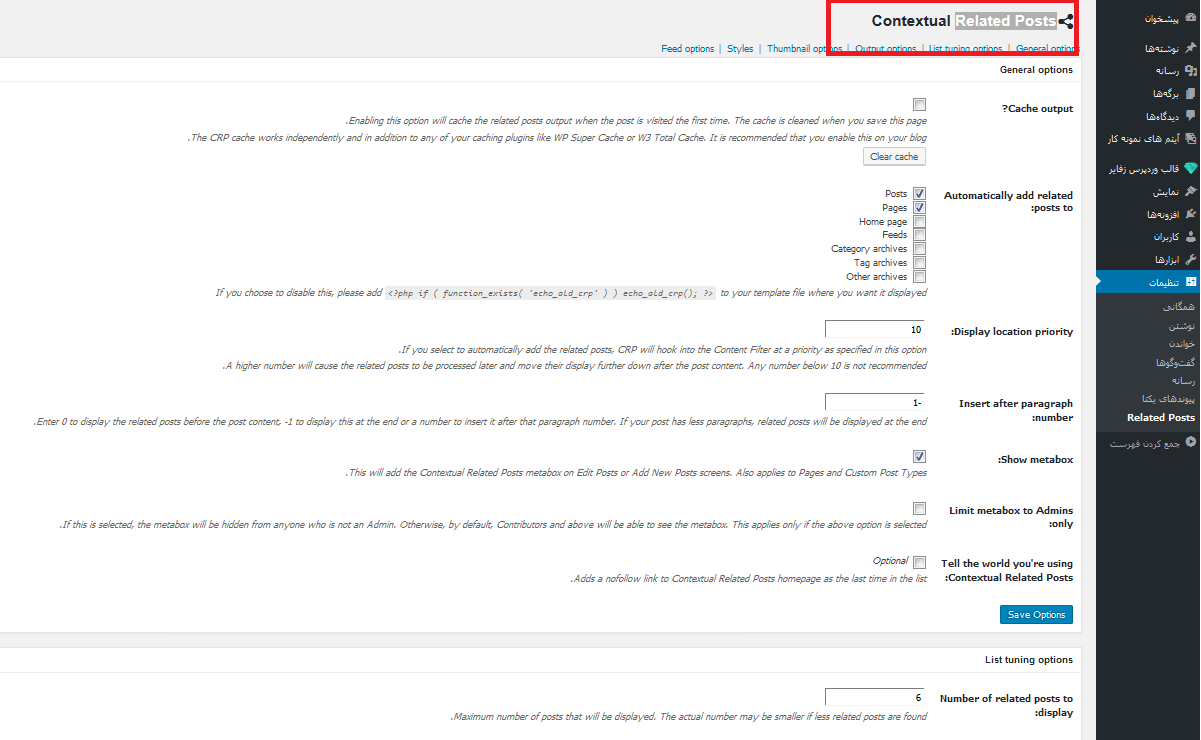Click the Contextual Related Posts page title

[964, 20]
